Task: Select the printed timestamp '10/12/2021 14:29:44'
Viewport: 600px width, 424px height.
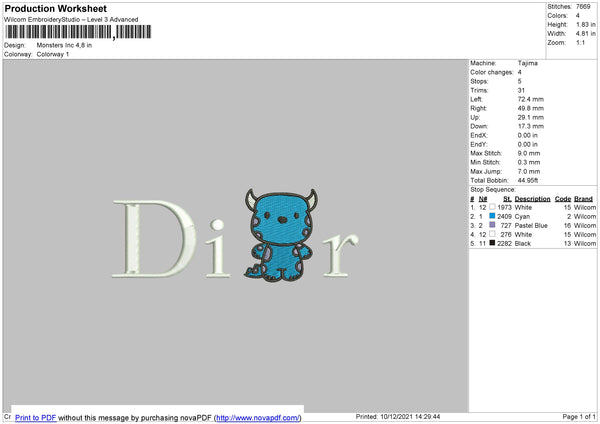Action: (x=410, y=416)
